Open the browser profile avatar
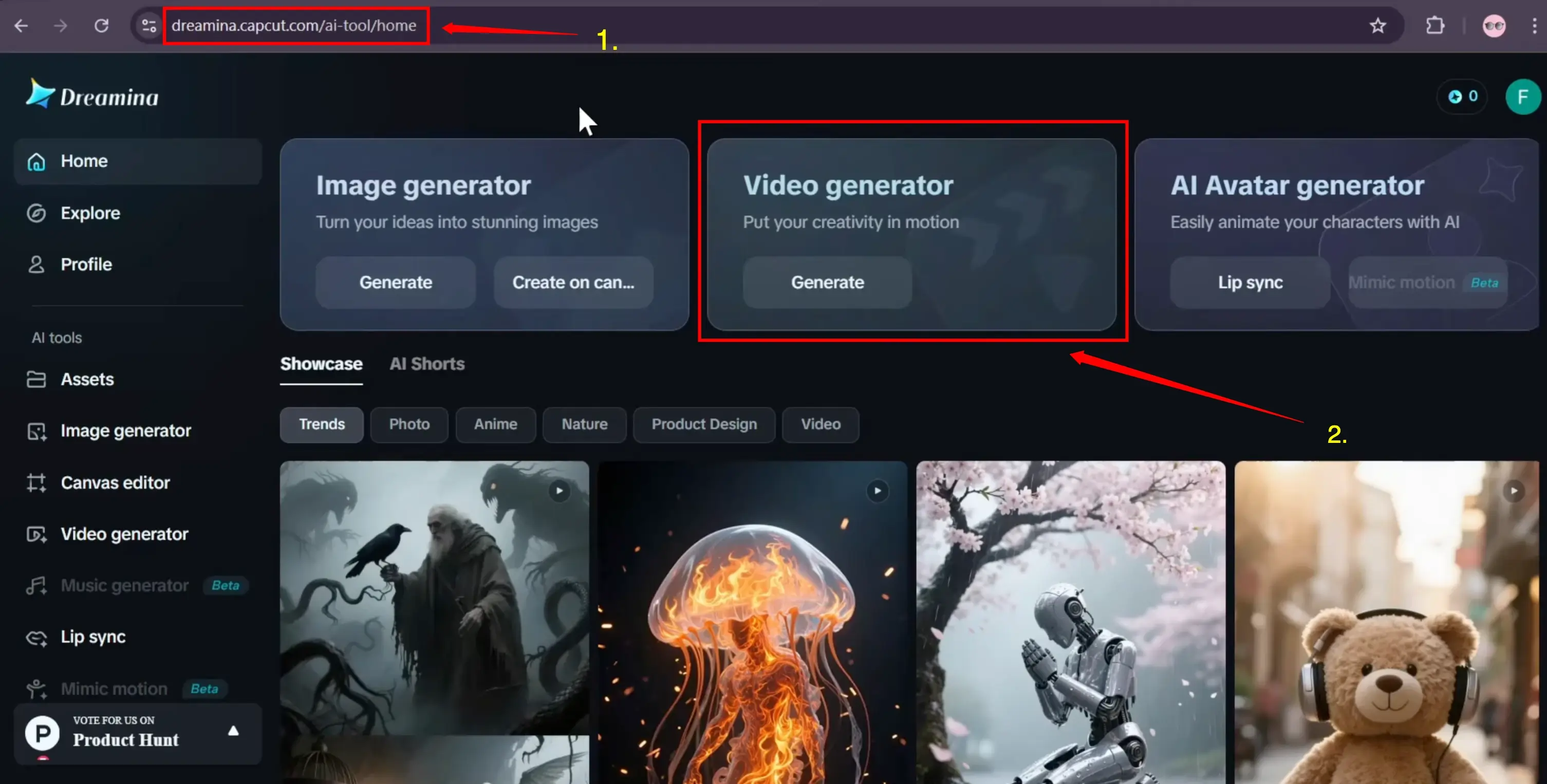Screen dimensions: 1547x784 click(x=1494, y=26)
